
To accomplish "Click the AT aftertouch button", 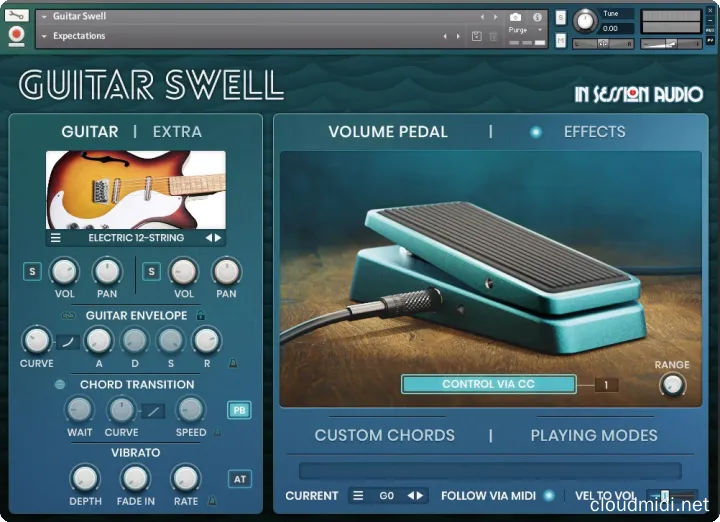I will point(239,479).
